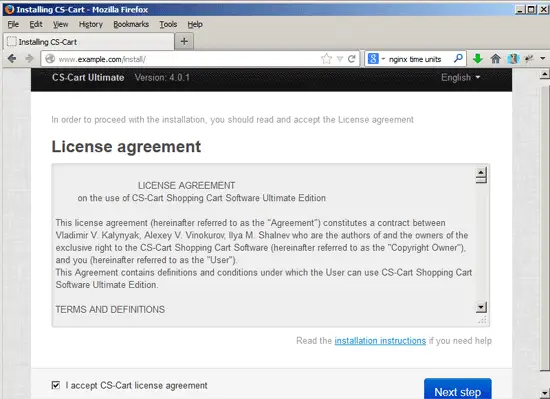This screenshot has width=550, height=399.
Task: Maximize the Firefox window
Action: [532, 9]
